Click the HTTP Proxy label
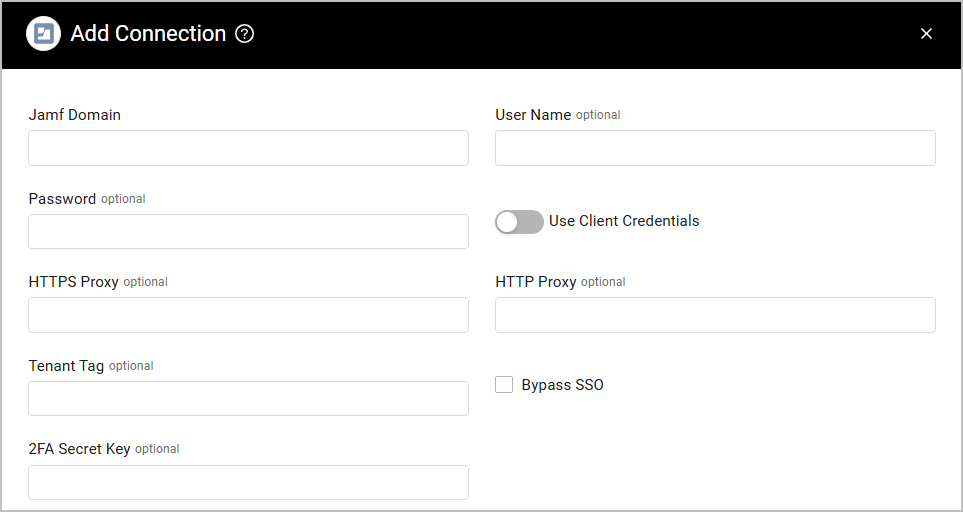 point(536,282)
